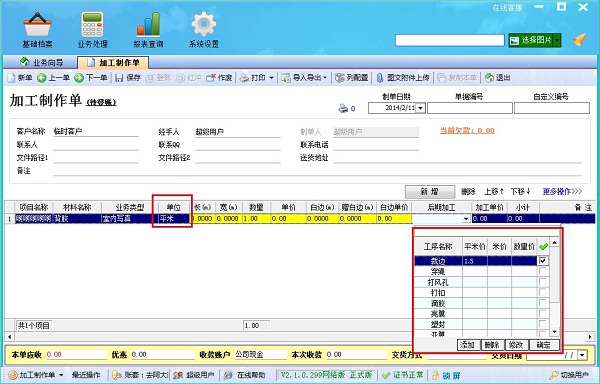Move row down with 下移↓
The height and width of the screenshot is (384, 600).
pyautogui.click(x=520, y=192)
